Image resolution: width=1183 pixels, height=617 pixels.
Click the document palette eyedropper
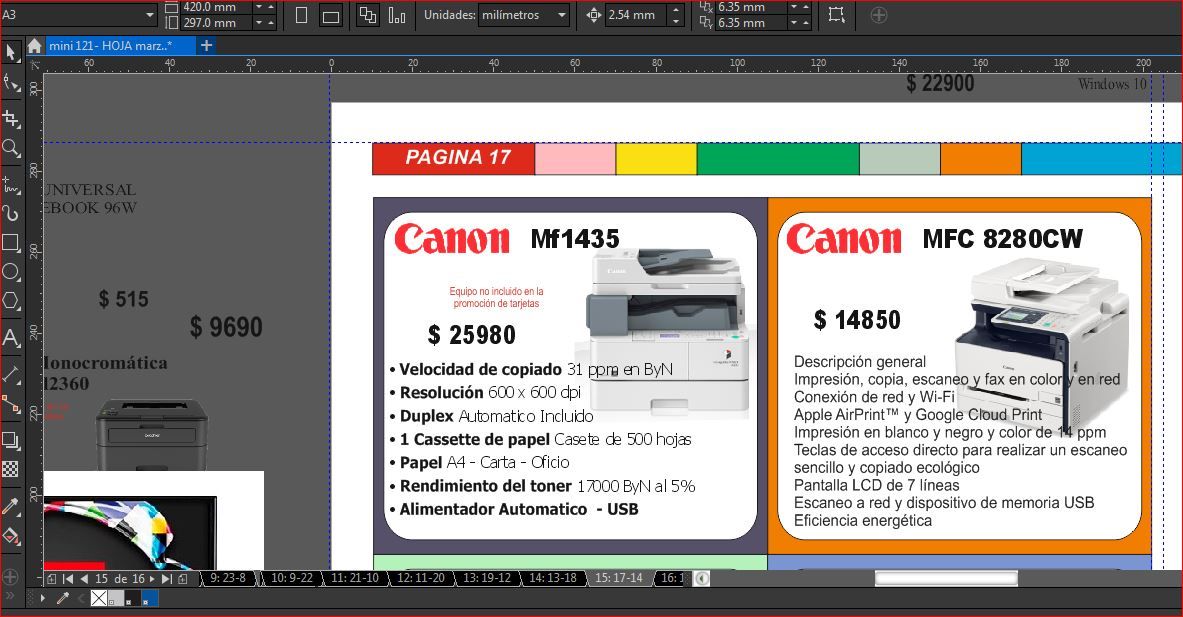point(63,598)
